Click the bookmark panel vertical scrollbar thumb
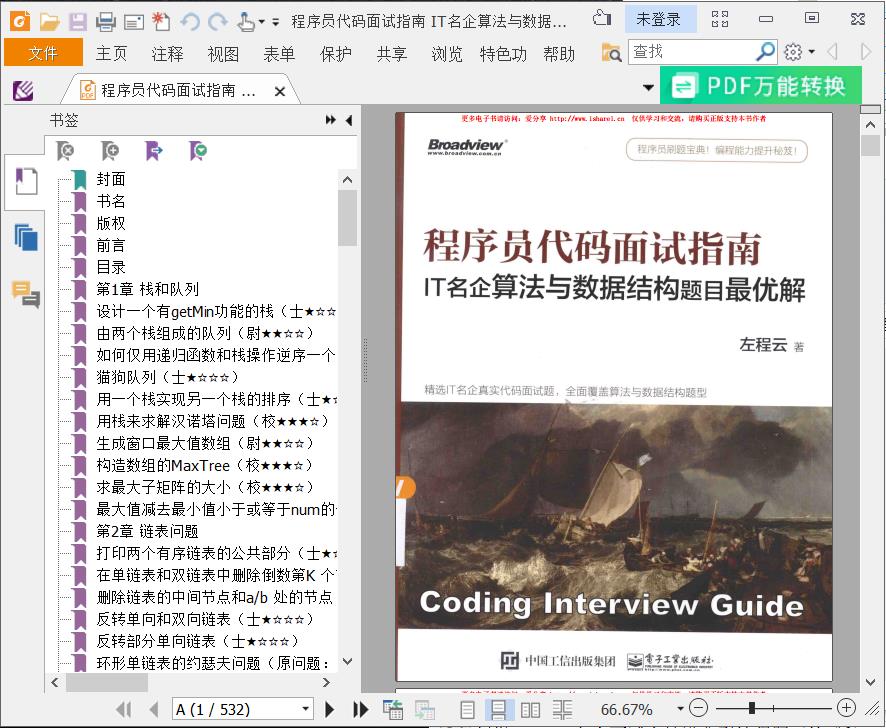This screenshot has height=728, width=886. pyautogui.click(x=348, y=218)
